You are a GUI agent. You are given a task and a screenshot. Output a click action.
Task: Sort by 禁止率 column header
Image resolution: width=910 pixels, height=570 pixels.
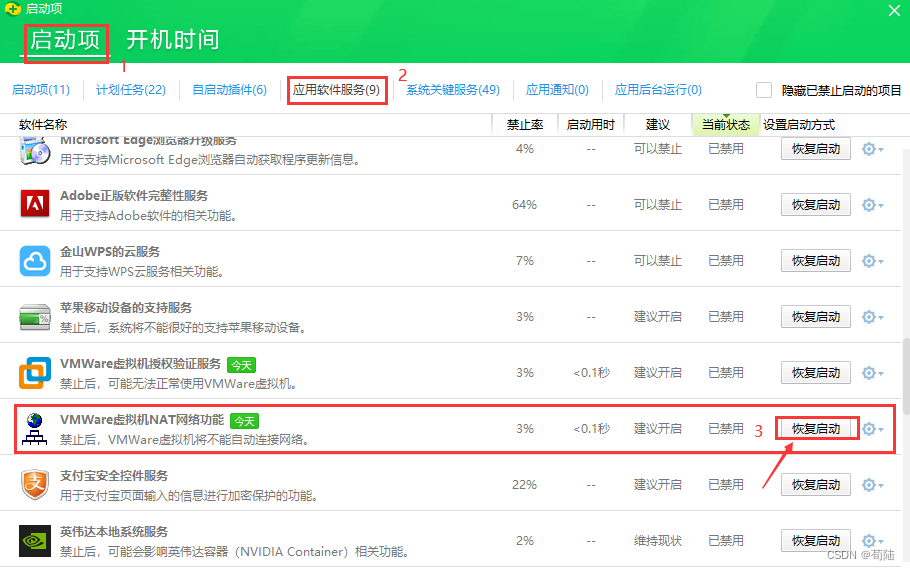525,125
